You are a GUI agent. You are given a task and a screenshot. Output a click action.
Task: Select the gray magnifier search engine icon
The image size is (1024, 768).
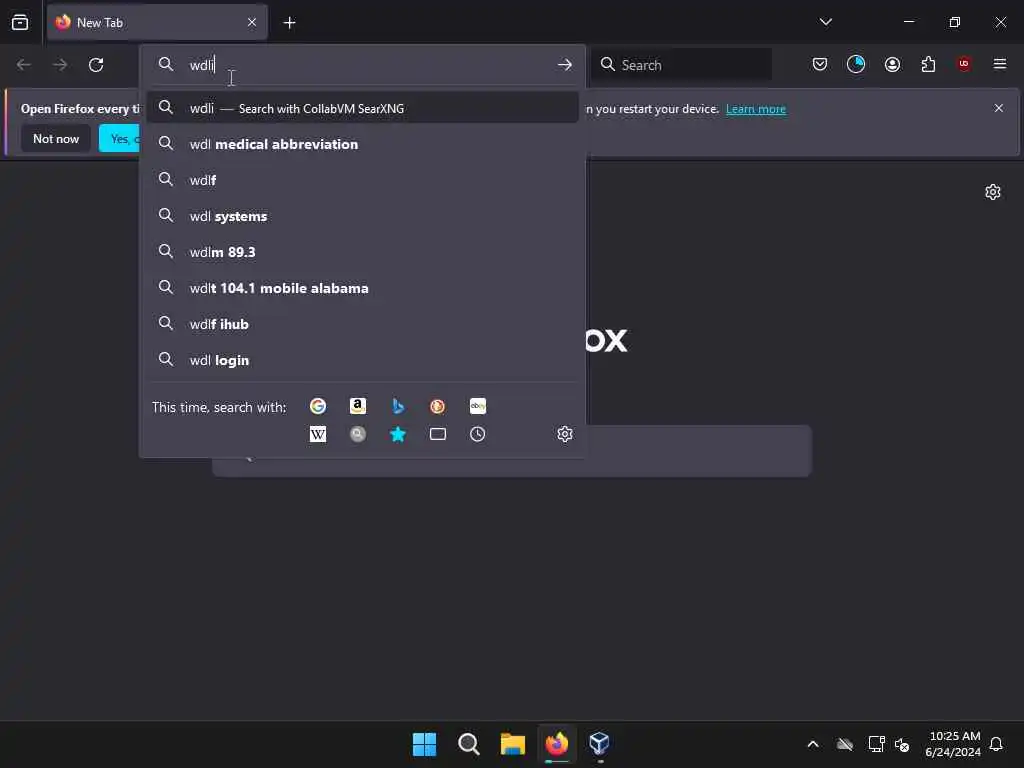click(358, 434)
